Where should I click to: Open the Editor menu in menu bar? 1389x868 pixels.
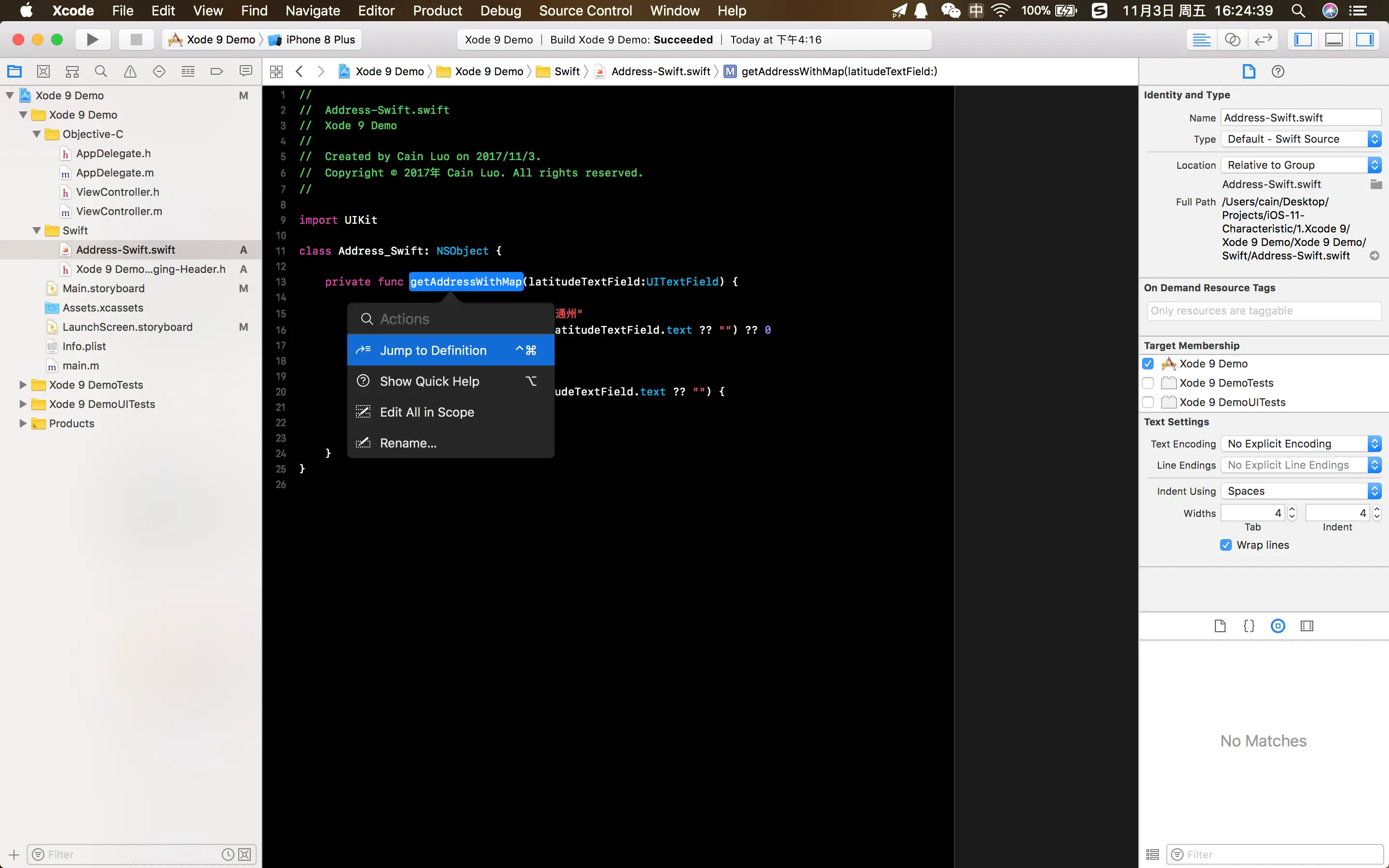[376, 11]
